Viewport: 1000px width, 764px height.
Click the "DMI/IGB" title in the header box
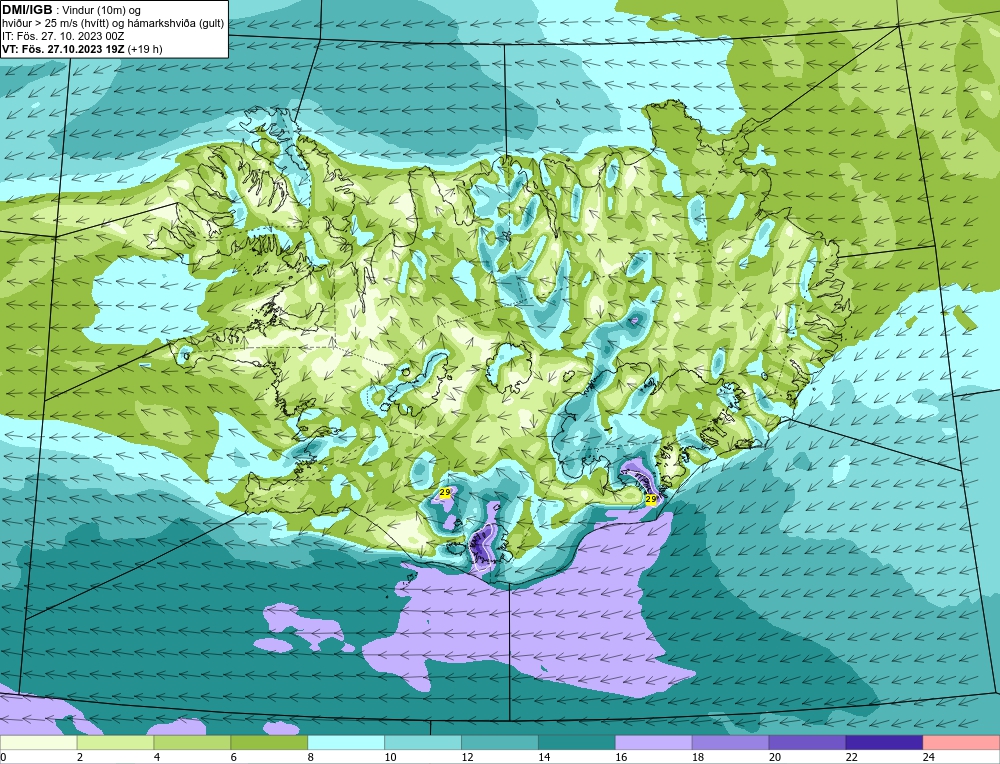point(27,10)
